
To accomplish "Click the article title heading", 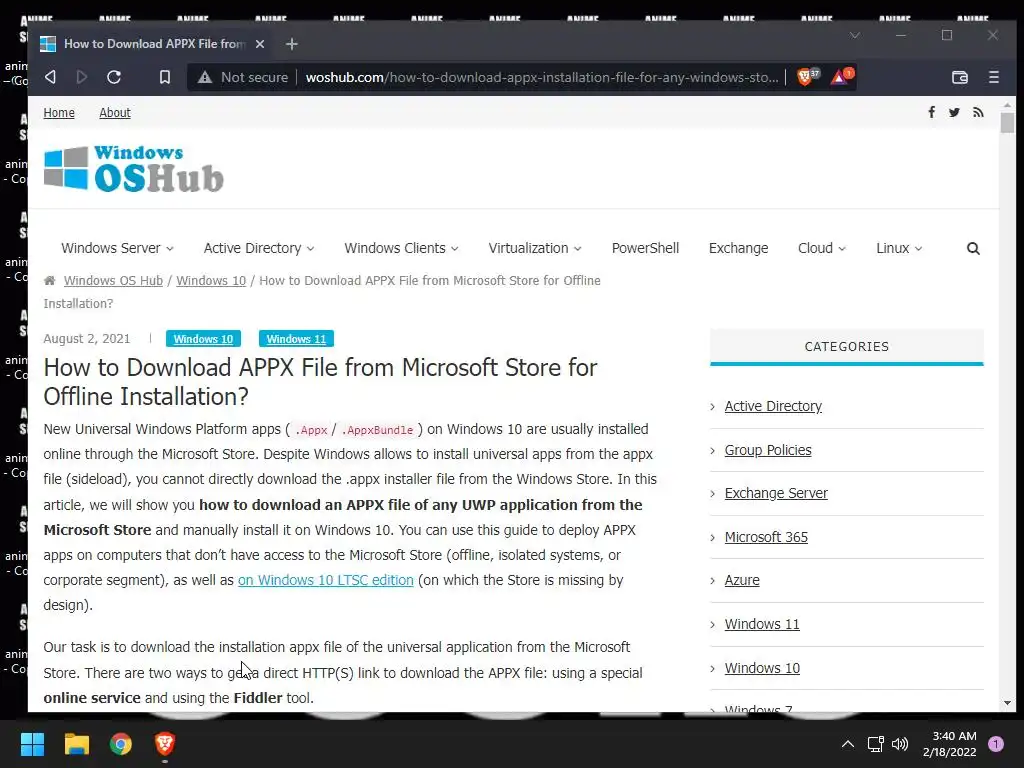I will tap(320, 382).
